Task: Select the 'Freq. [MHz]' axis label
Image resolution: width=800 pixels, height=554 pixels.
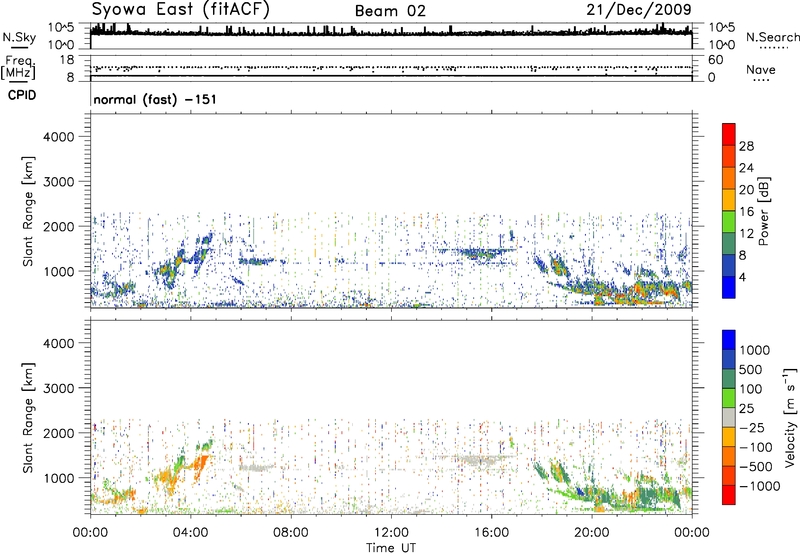Action: (x=19, y=67)
